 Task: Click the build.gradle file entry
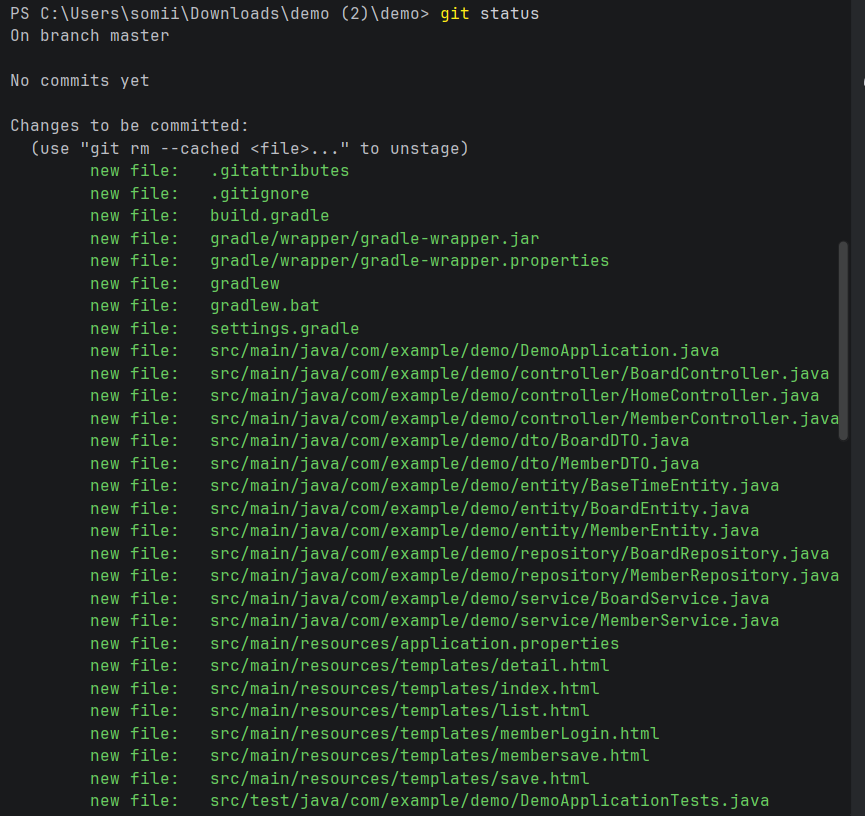(x=269, y=216)
